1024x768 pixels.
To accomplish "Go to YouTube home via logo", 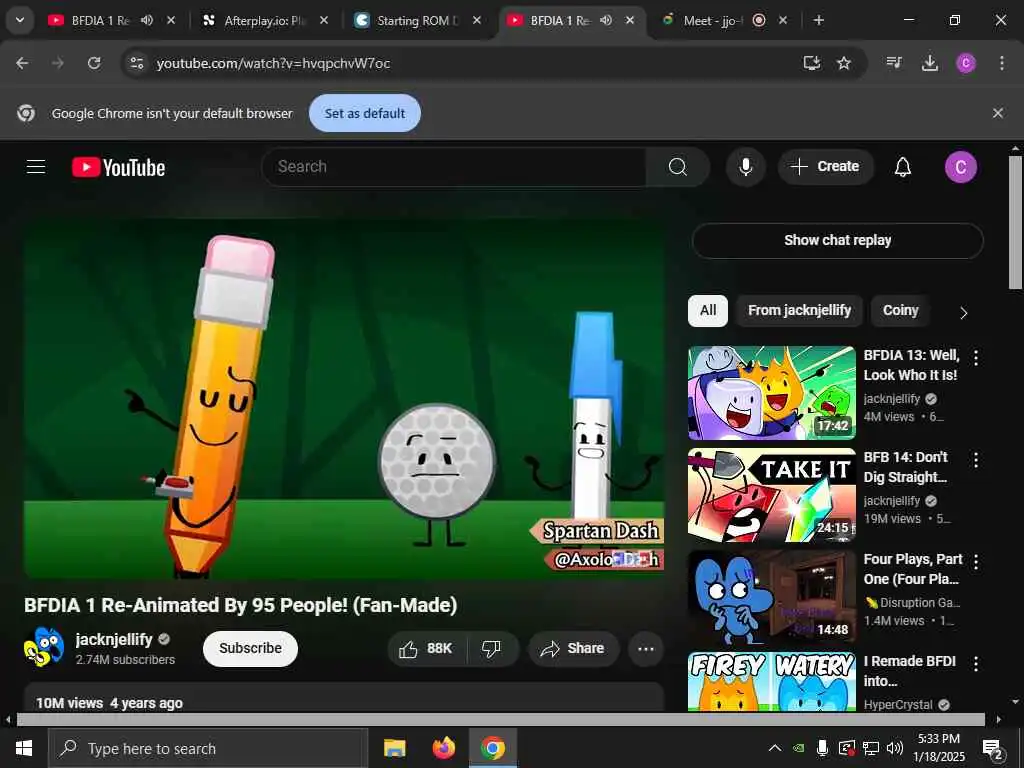I will point(118,167).
